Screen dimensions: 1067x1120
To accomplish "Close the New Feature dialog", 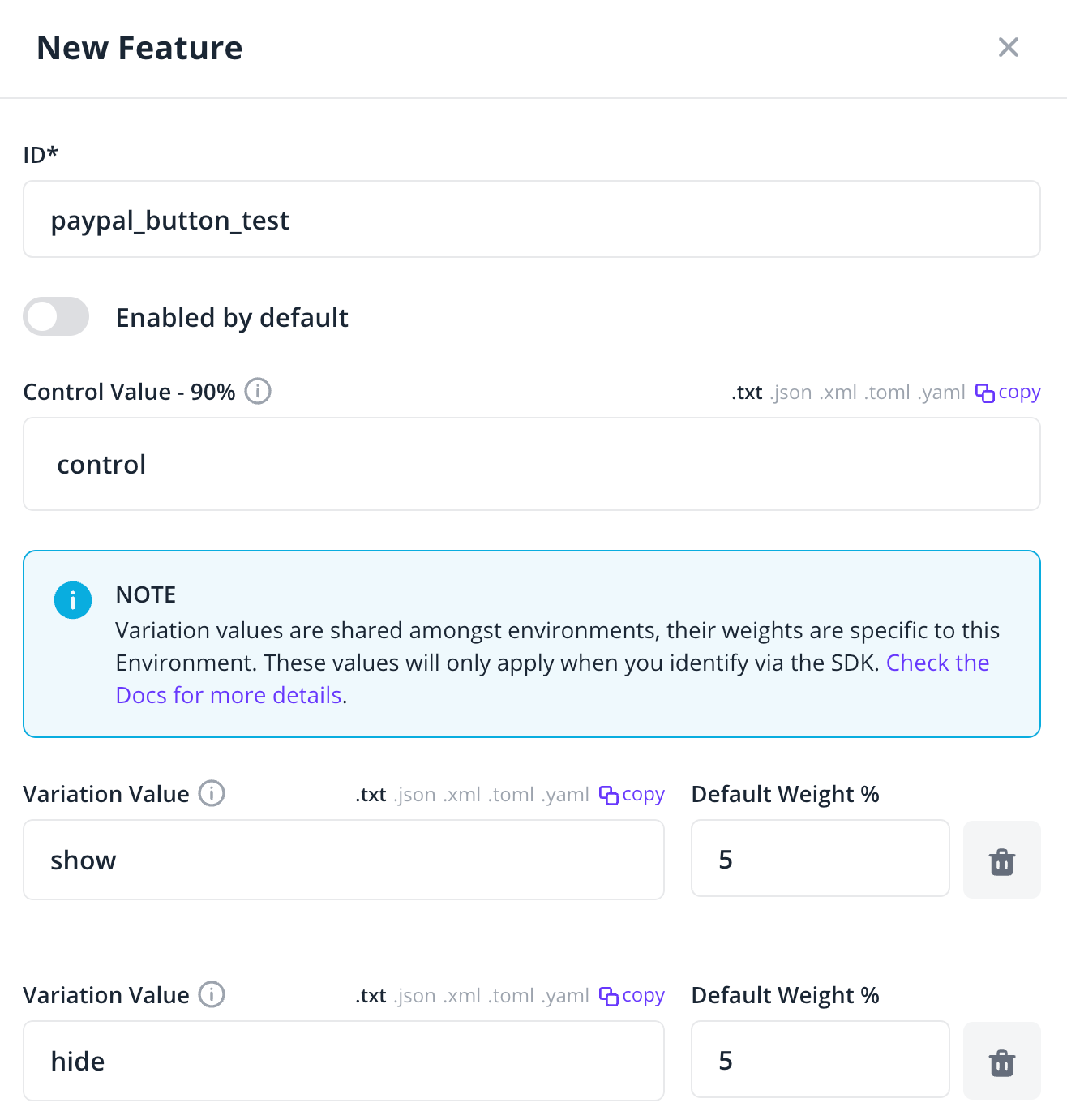I will [x=1008, y=47].
